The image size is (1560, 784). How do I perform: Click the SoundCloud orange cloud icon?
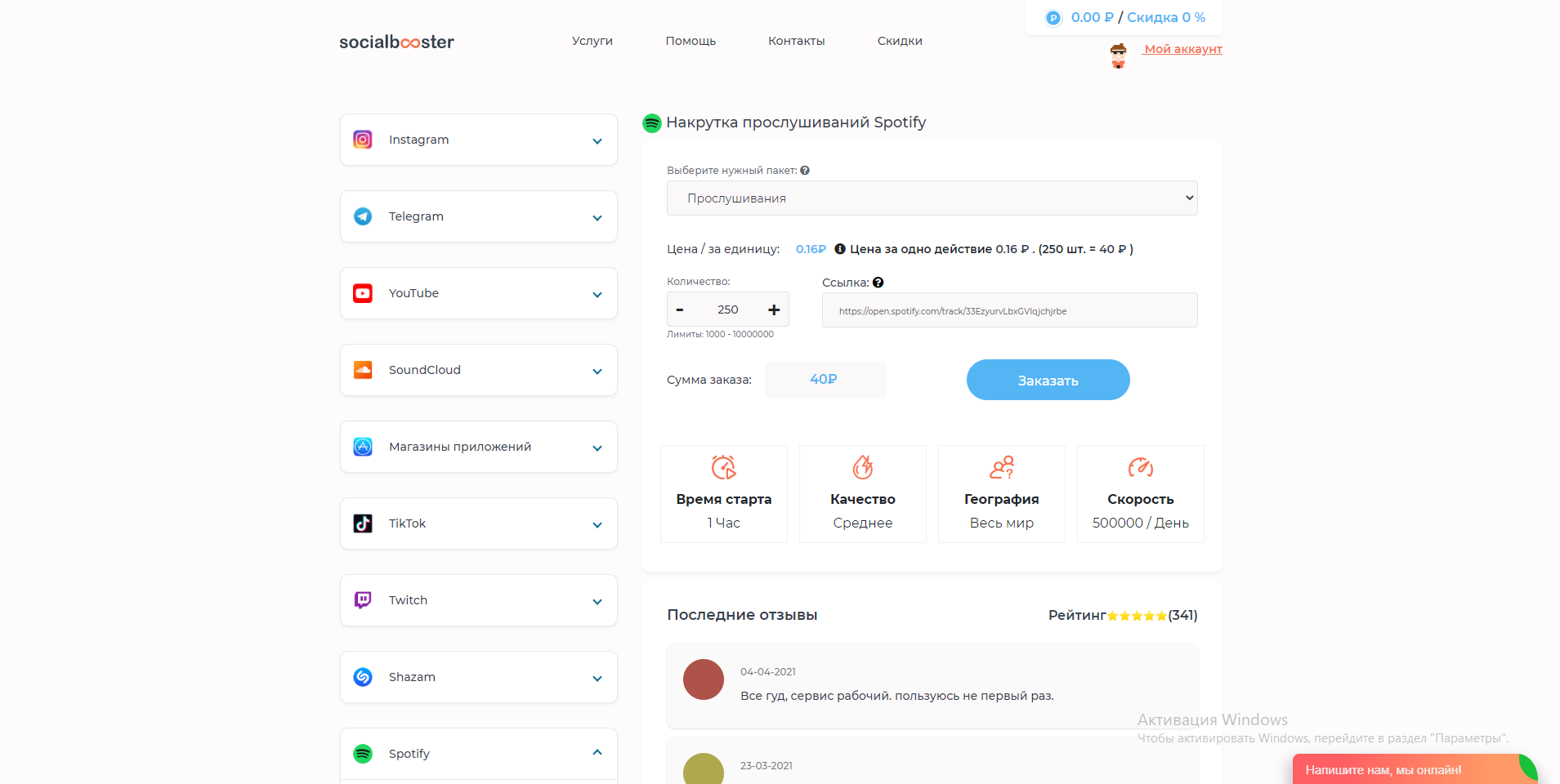coord(363,370)
